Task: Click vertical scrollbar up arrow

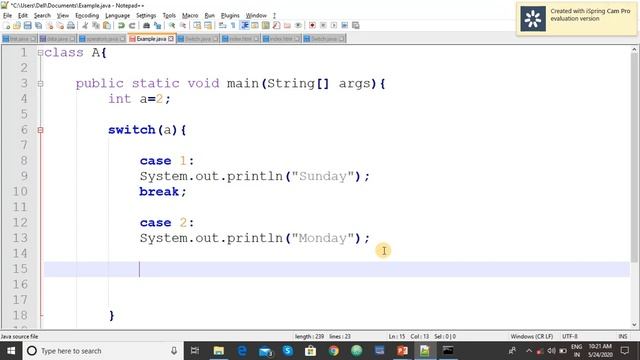Action: pos(634,50)
